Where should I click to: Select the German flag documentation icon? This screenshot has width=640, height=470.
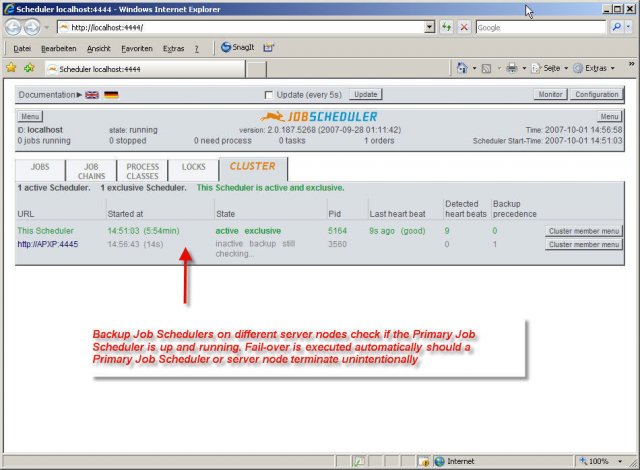click(110, 95)
